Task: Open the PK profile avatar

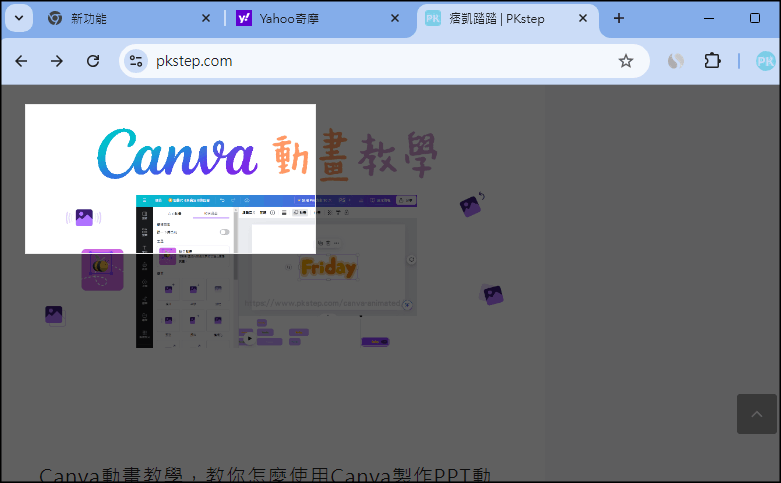Action: point(765,61)
